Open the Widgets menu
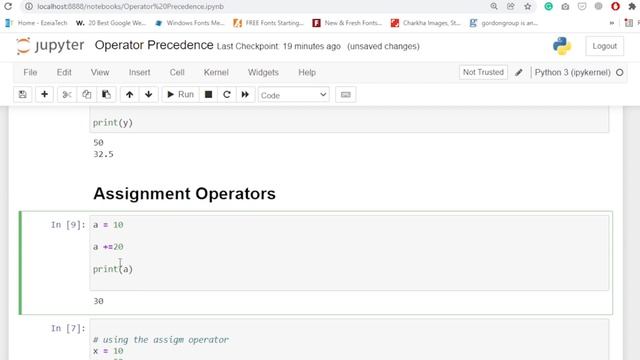 [x=263, y=72]
